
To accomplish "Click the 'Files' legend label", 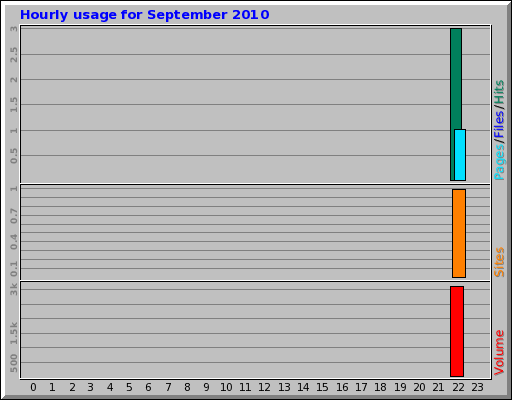I will pos(499,125).
